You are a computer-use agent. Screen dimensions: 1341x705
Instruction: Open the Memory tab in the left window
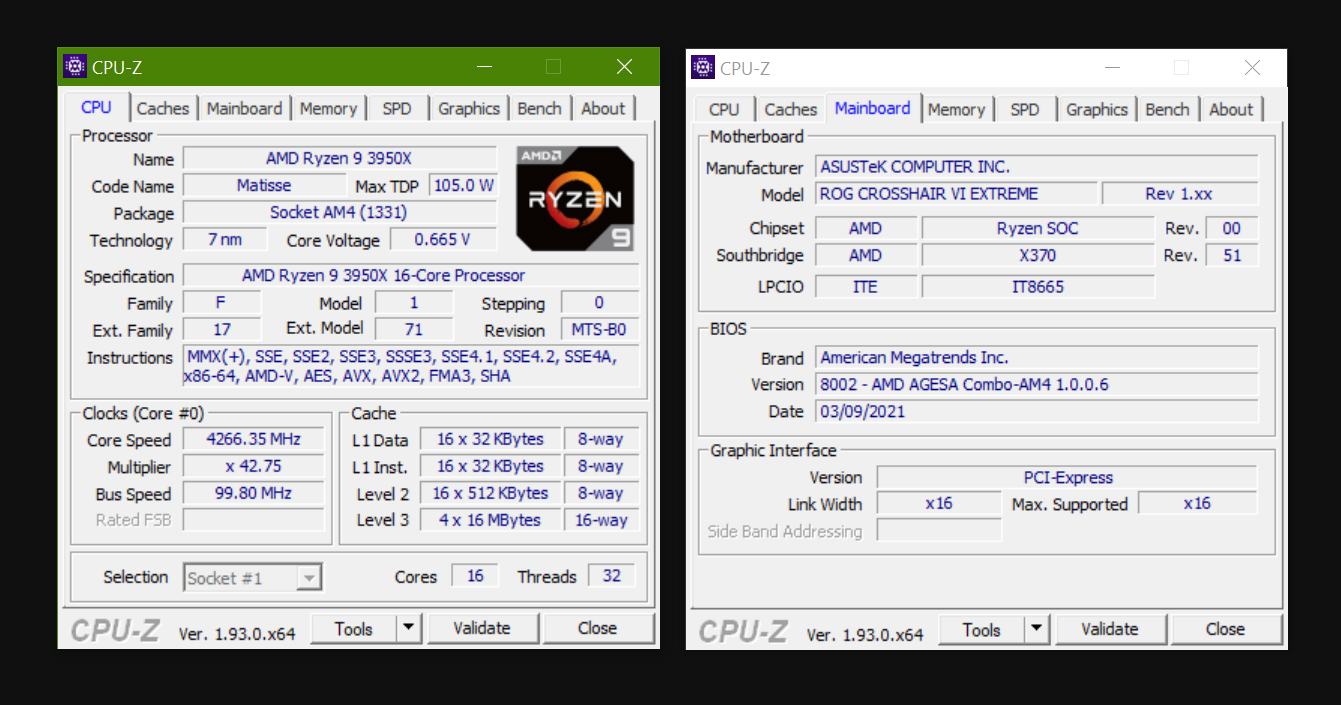coord(328,108)
